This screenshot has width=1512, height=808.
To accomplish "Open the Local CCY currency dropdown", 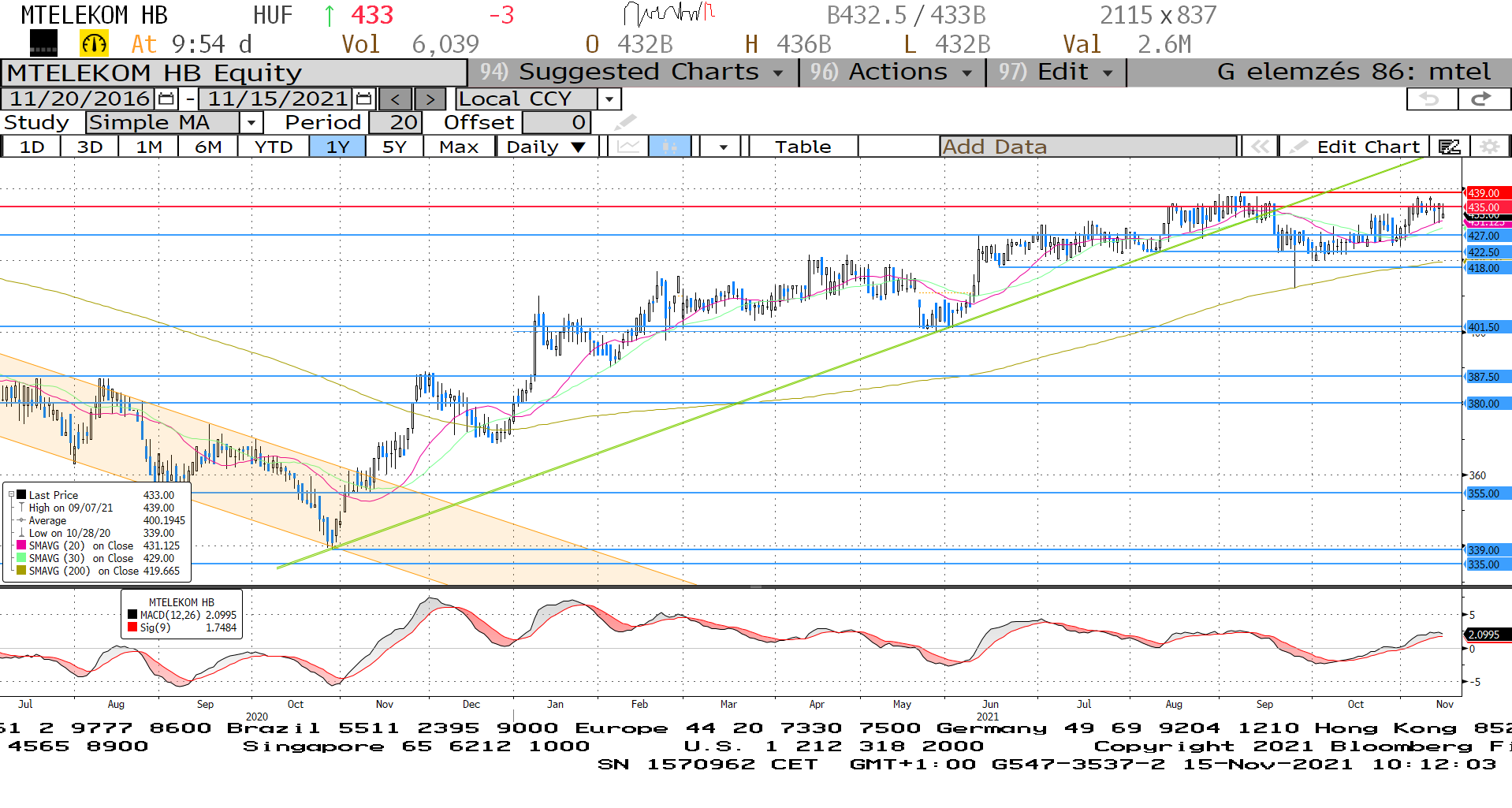I will pyautogui.click(x=609, y=99).
